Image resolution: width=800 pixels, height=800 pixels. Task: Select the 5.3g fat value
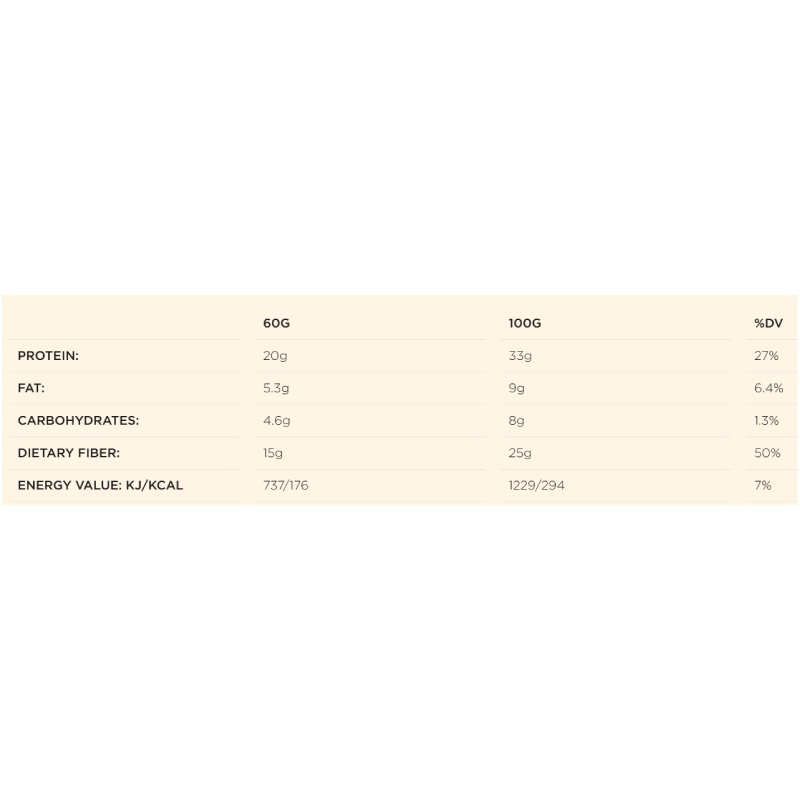277,388
